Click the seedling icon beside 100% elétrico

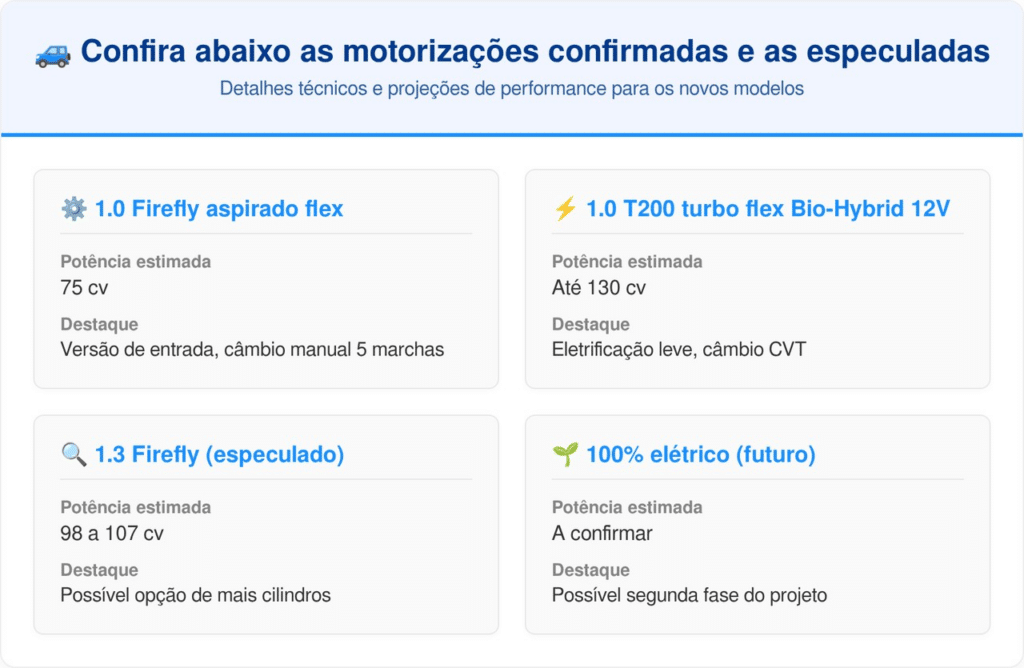tap(565, 455)
